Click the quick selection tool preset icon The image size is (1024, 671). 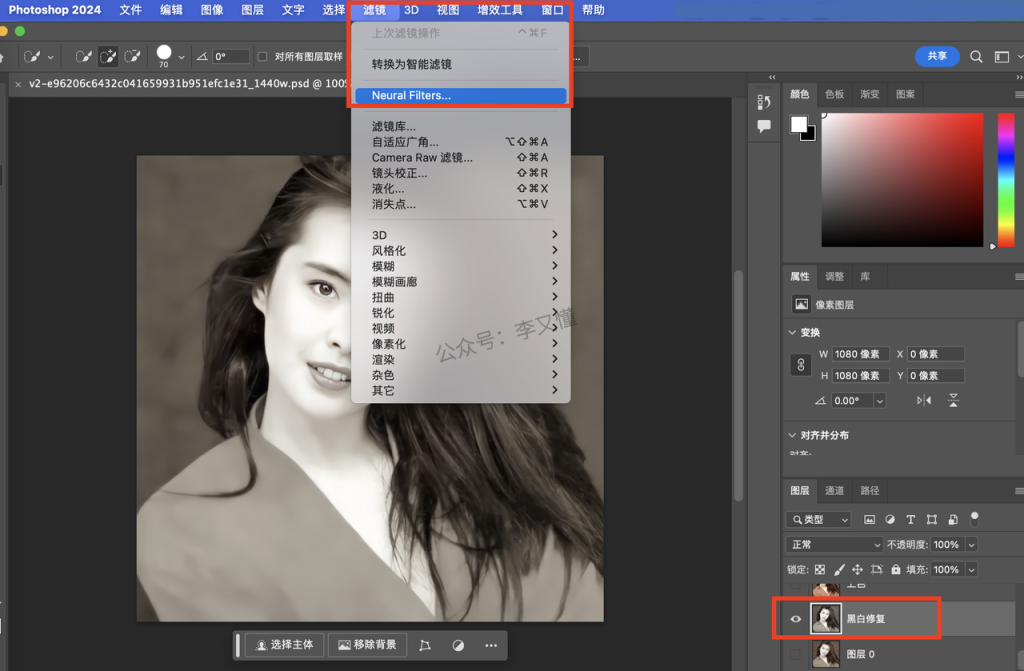click(x=31, y=57)
